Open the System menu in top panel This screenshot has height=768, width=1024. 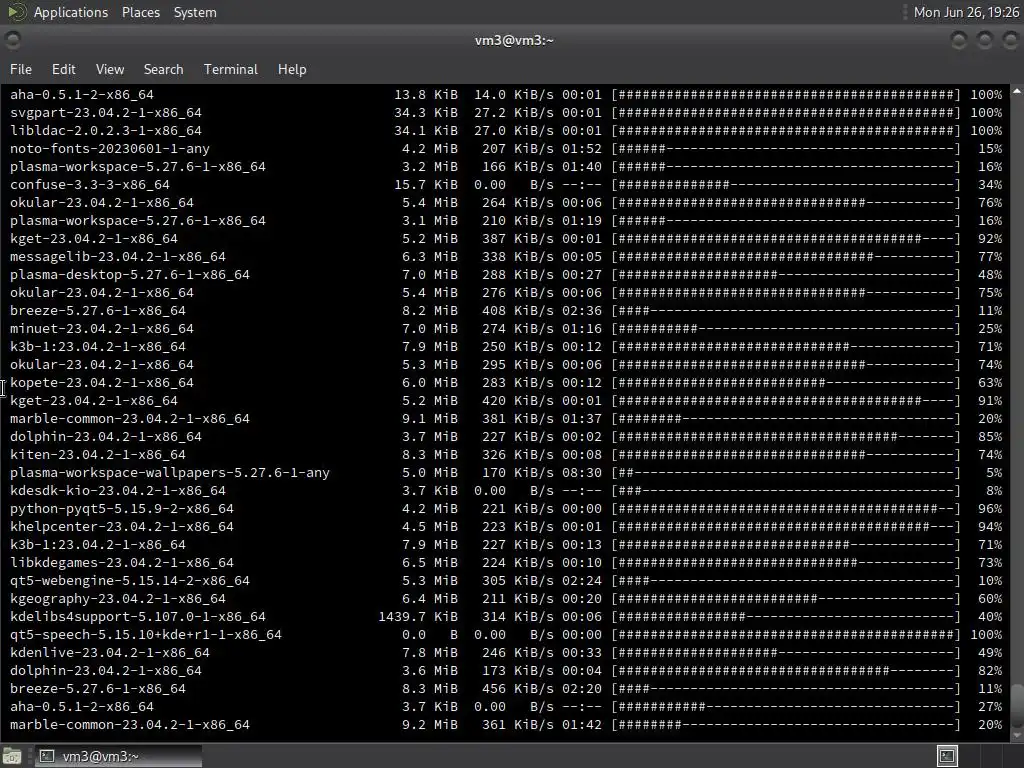click(195, 12)
